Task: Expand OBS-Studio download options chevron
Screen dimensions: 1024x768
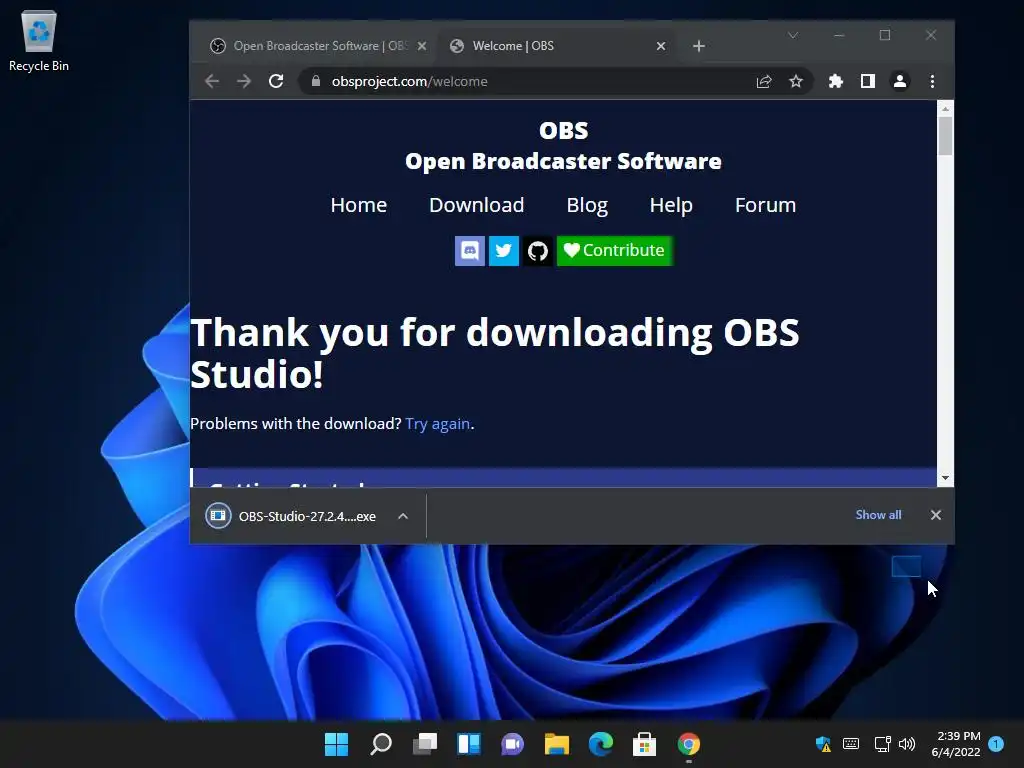Action: point(403,516)
